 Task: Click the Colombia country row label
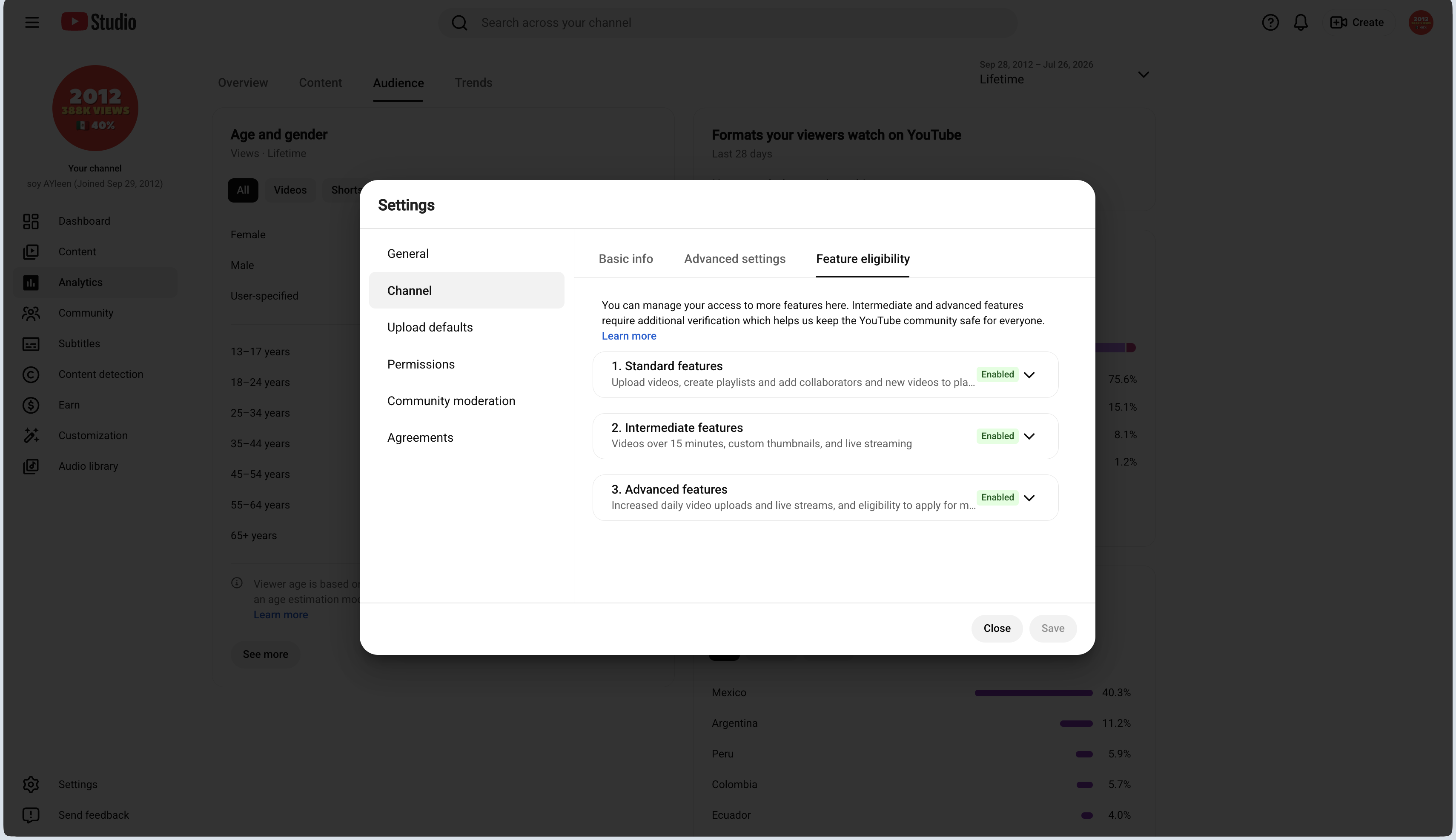click(734, 785)
